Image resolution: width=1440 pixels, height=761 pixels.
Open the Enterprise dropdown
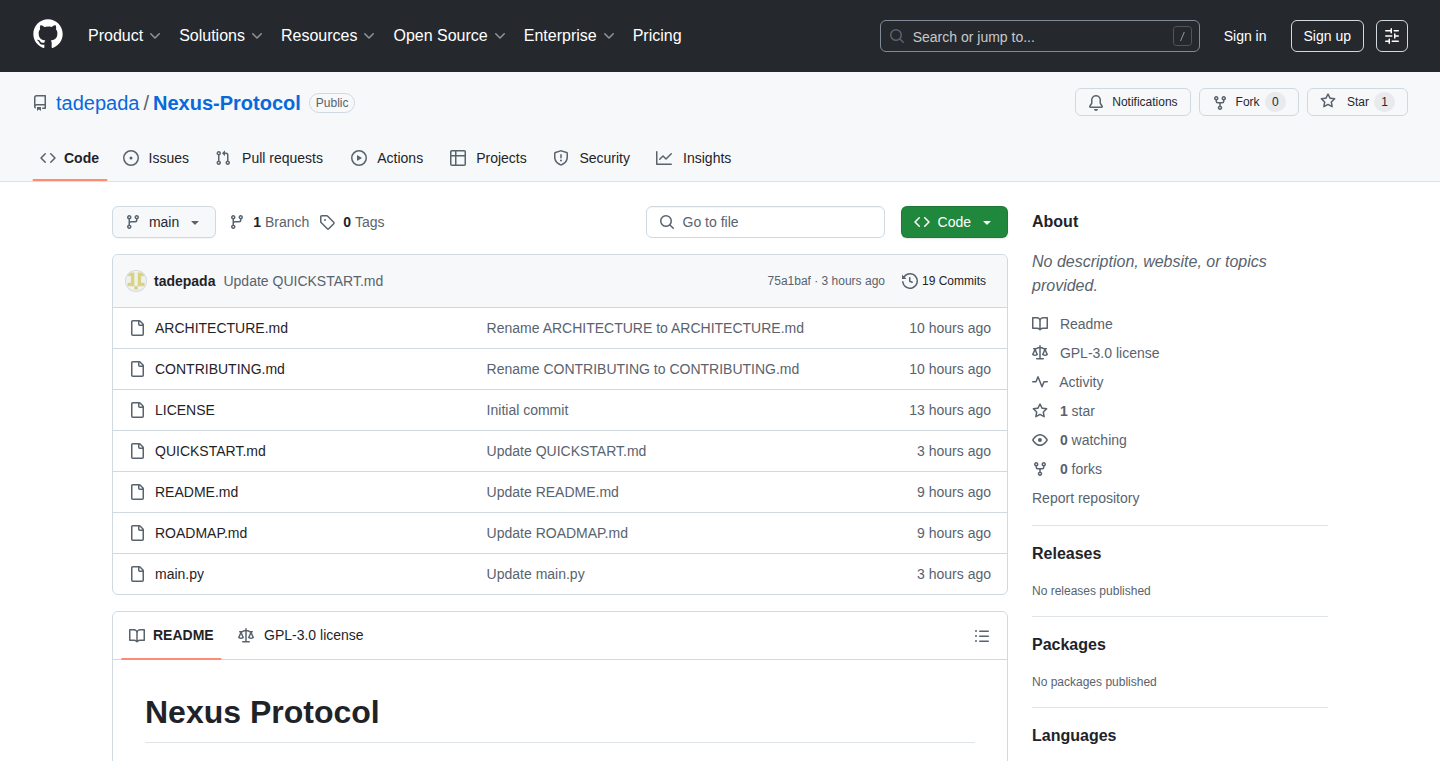click(x=569, y=36)
